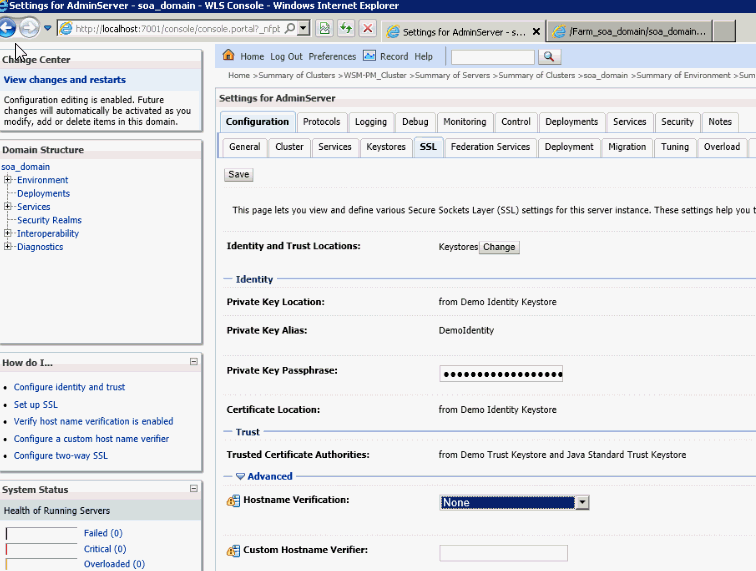Click the Record icon in toolbar
Viewport: 756px width, 571px height.
point(369,55)
